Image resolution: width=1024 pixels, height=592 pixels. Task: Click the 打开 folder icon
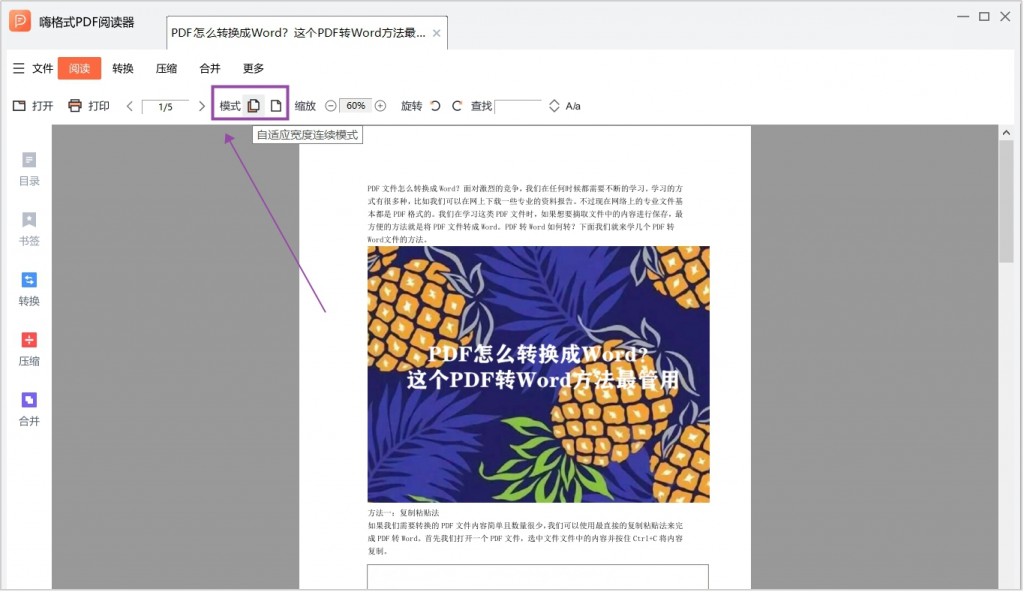(x=19, y=106)
